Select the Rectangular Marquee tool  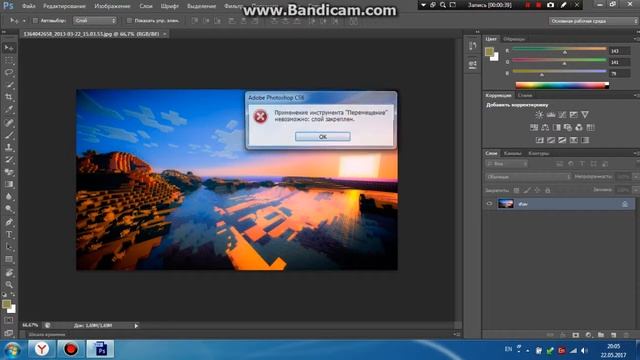pos(9,61)
